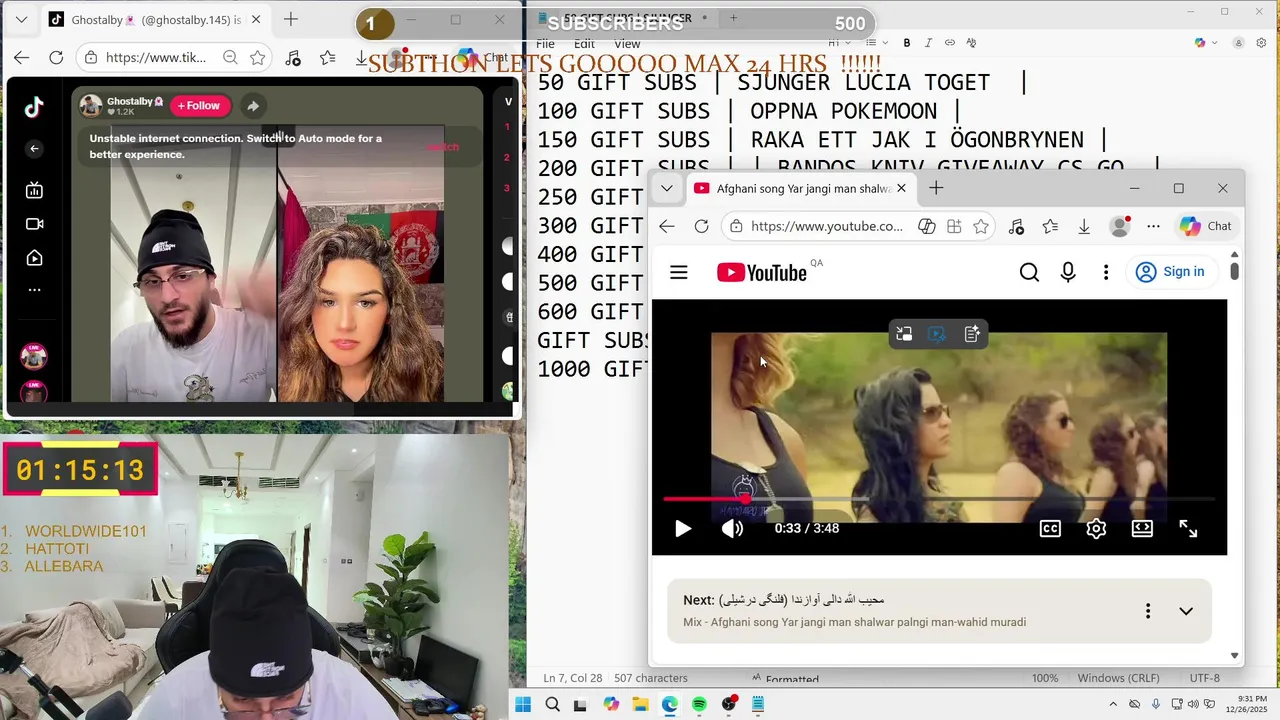Image resolution: width=1280 pixels, height=720 pixels.
Task: Click the TikTok logo in sidebar
Action: pos(34,107)
